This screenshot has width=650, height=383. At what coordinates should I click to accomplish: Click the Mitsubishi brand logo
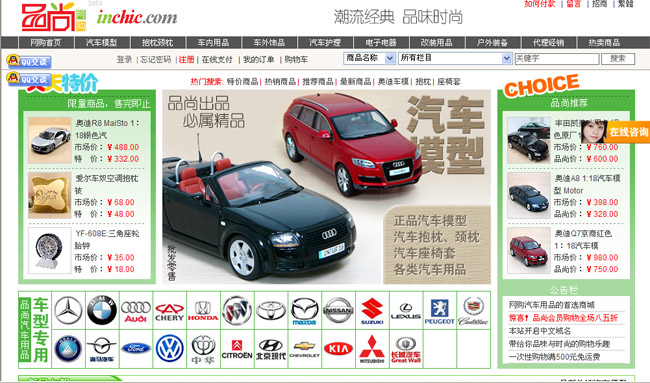point(372,349)
